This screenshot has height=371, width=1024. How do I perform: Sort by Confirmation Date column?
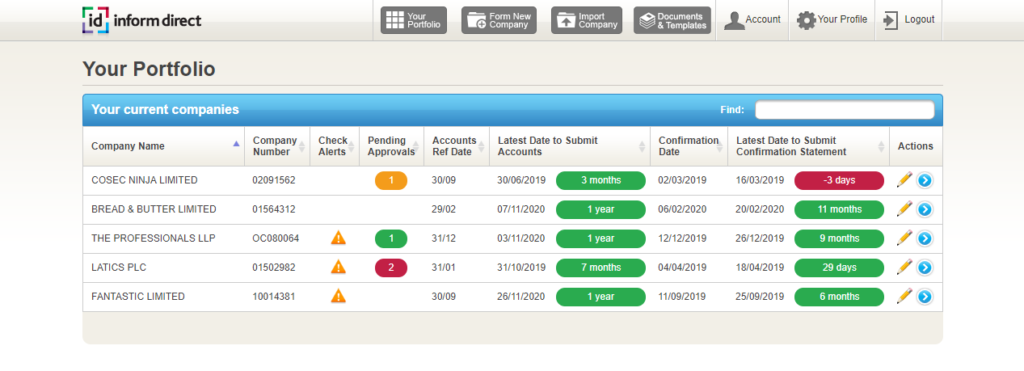click(x=689, y=146)
